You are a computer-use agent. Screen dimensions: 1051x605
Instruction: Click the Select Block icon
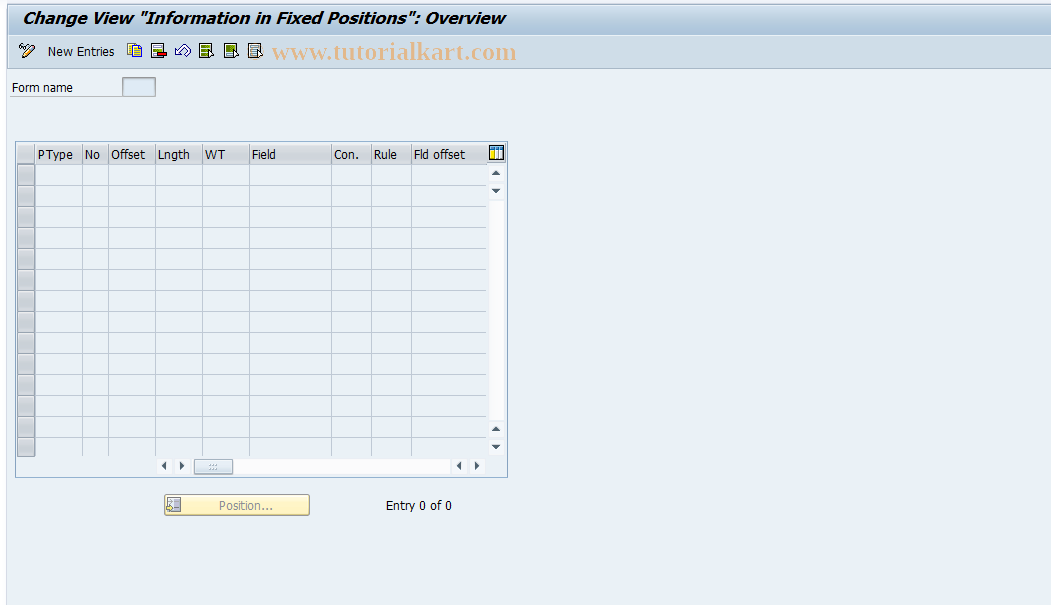pos(231,51)
